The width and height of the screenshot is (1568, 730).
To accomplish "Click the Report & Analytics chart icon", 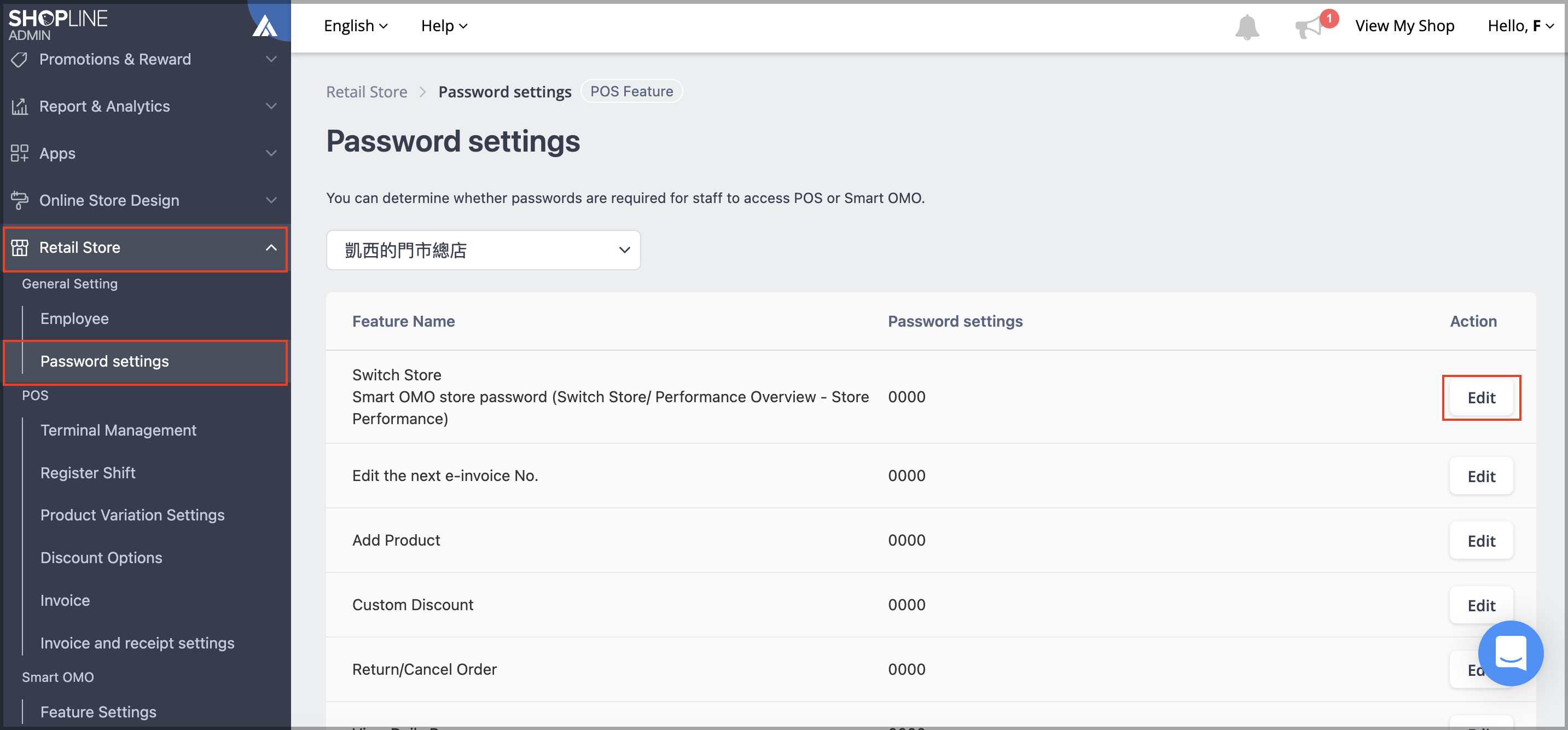I will (20, 106).
